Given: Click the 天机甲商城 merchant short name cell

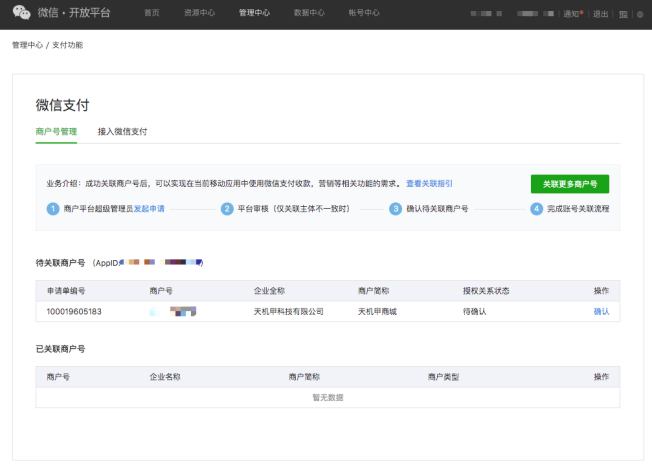Looking at the screenshot, I should pyautogui.click(x=378, y=311).
